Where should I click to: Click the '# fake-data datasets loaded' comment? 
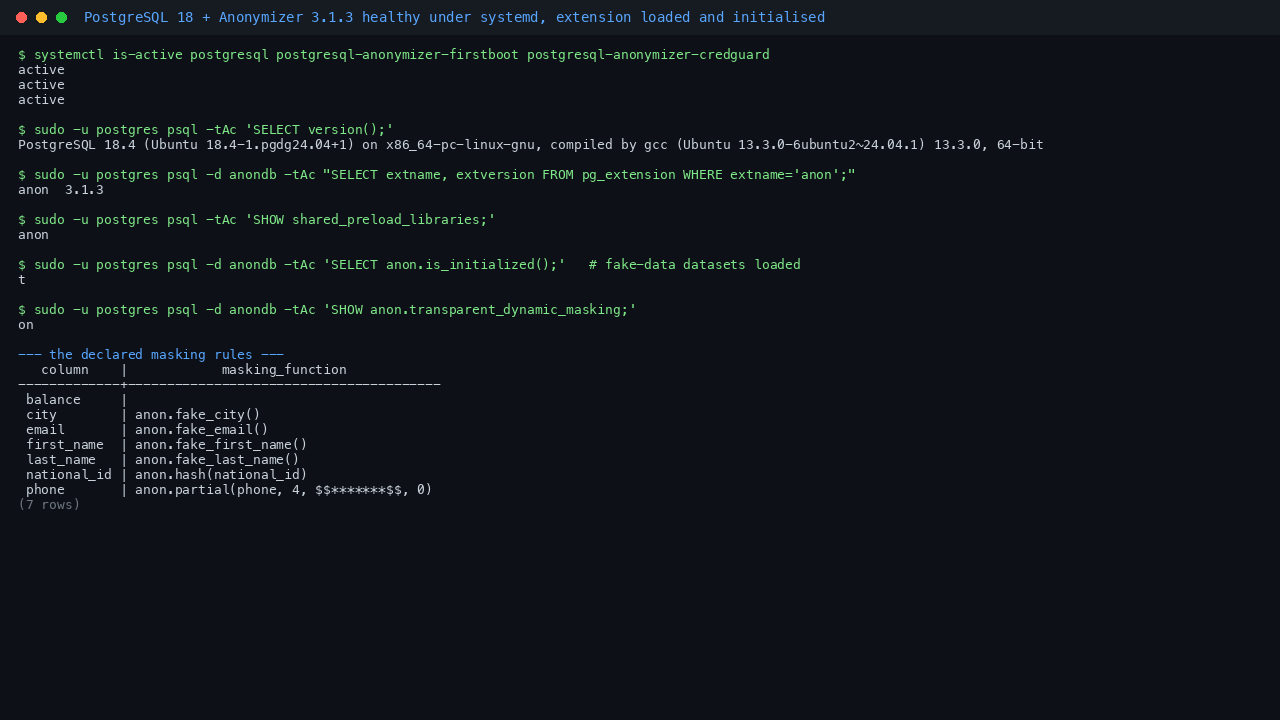click(x=695, y=265)
